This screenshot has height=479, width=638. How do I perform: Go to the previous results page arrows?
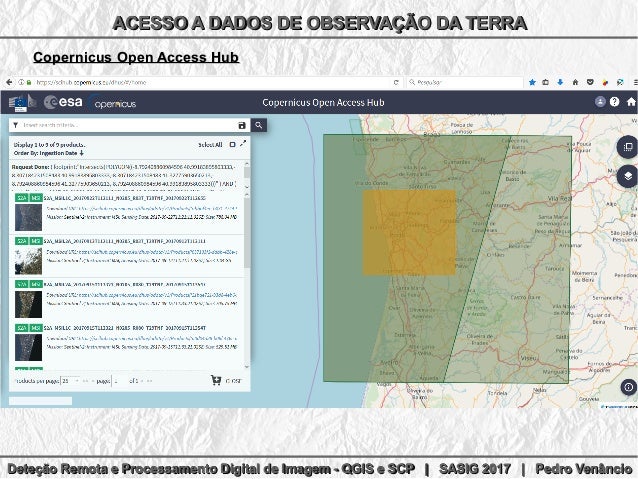(86, 381)
